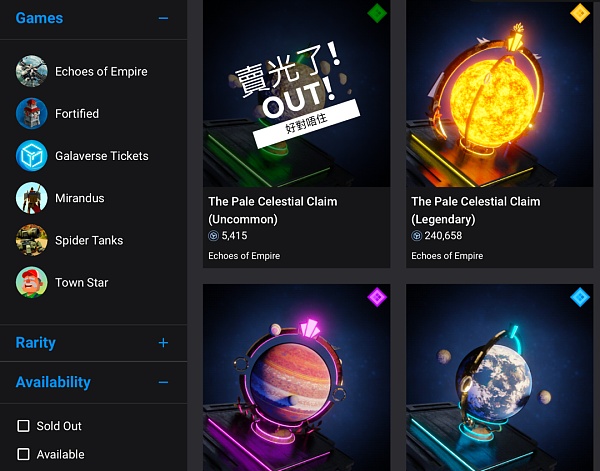Expand the Rarity filter section
The image size is (600, 471).
point(163,342)
